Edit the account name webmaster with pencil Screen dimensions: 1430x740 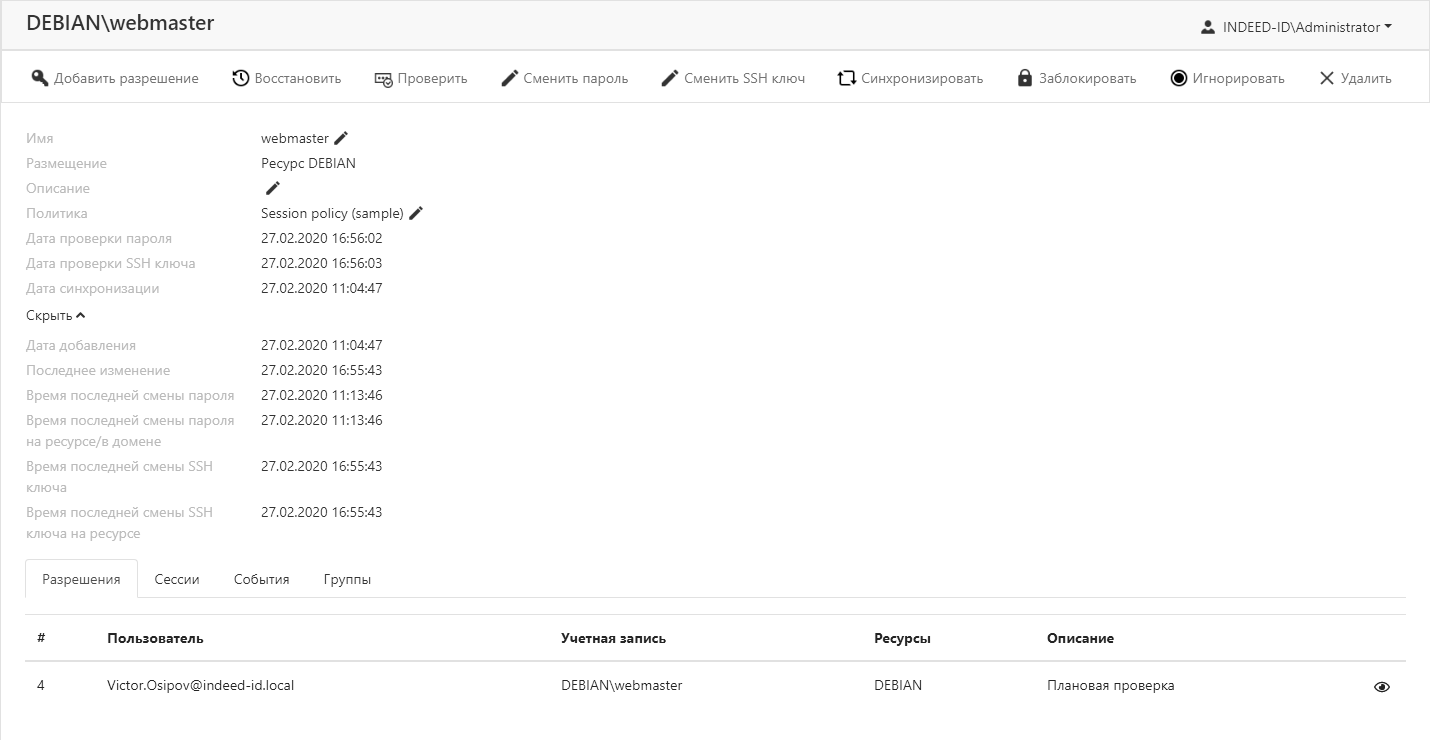tap(341, 138)
